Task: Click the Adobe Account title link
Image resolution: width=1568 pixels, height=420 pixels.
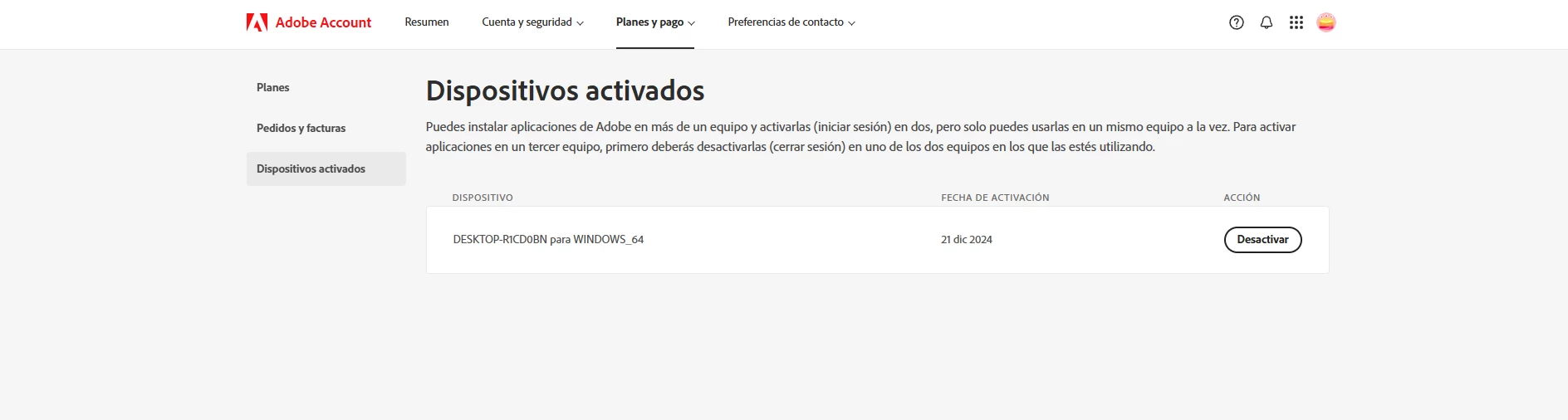Action: click(323, 22)
